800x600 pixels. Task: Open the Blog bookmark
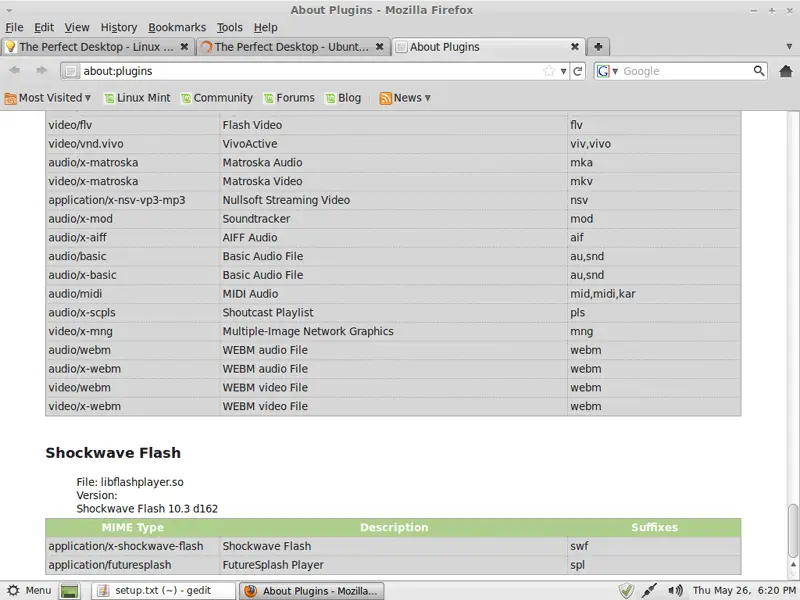click(x=343, y=98)
